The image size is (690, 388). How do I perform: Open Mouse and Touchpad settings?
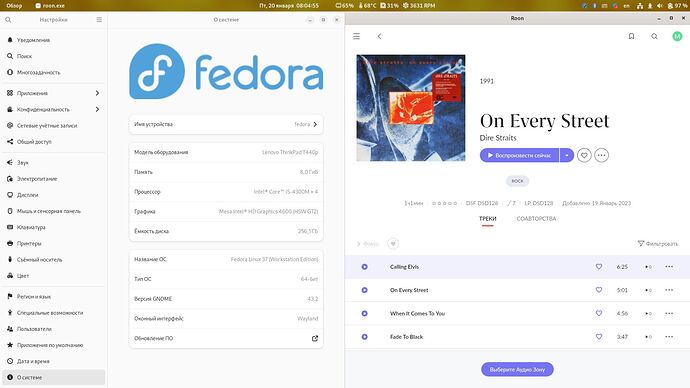click(x=54, y=211)
